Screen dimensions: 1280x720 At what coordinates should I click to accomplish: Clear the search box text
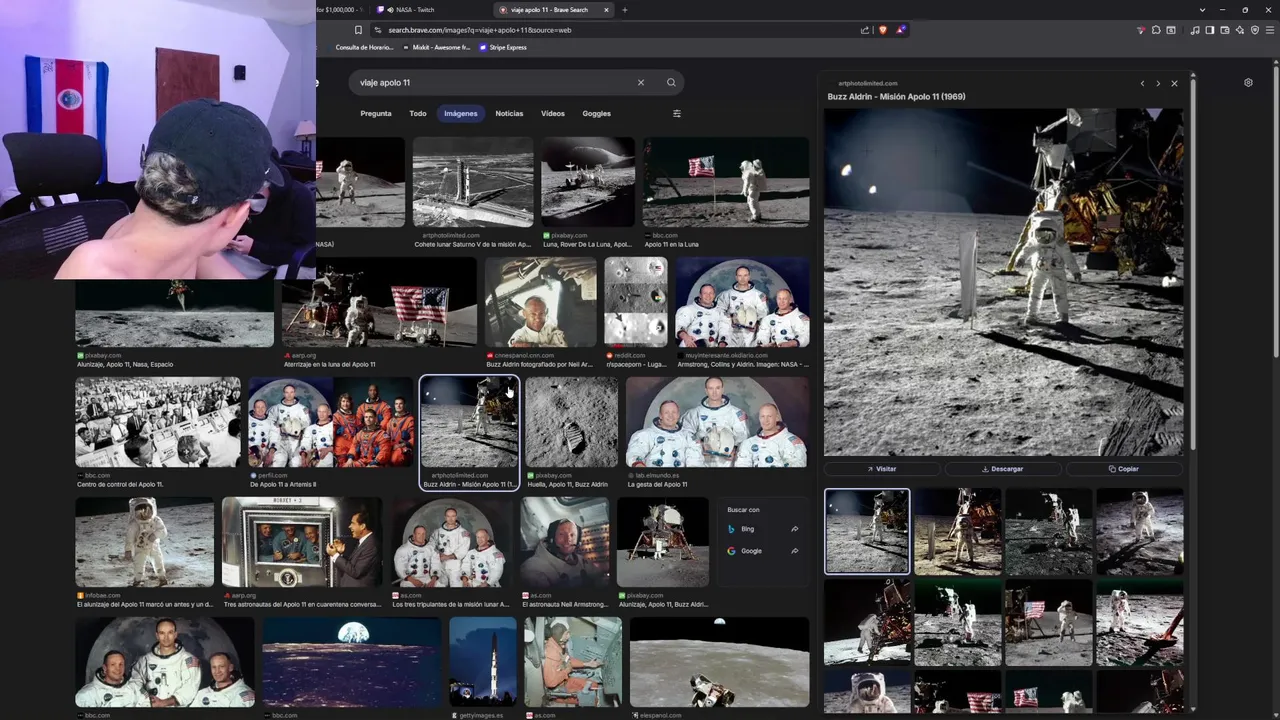[641, 83]
